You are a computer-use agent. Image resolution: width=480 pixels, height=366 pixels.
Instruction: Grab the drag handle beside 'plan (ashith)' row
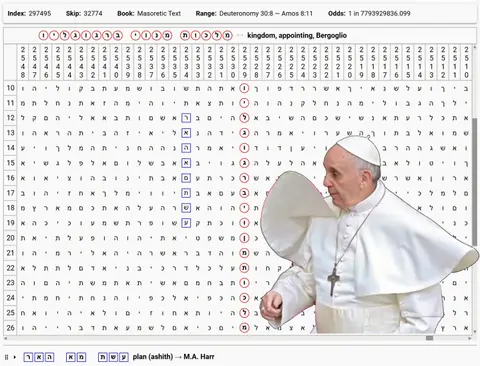coord(6,357)
